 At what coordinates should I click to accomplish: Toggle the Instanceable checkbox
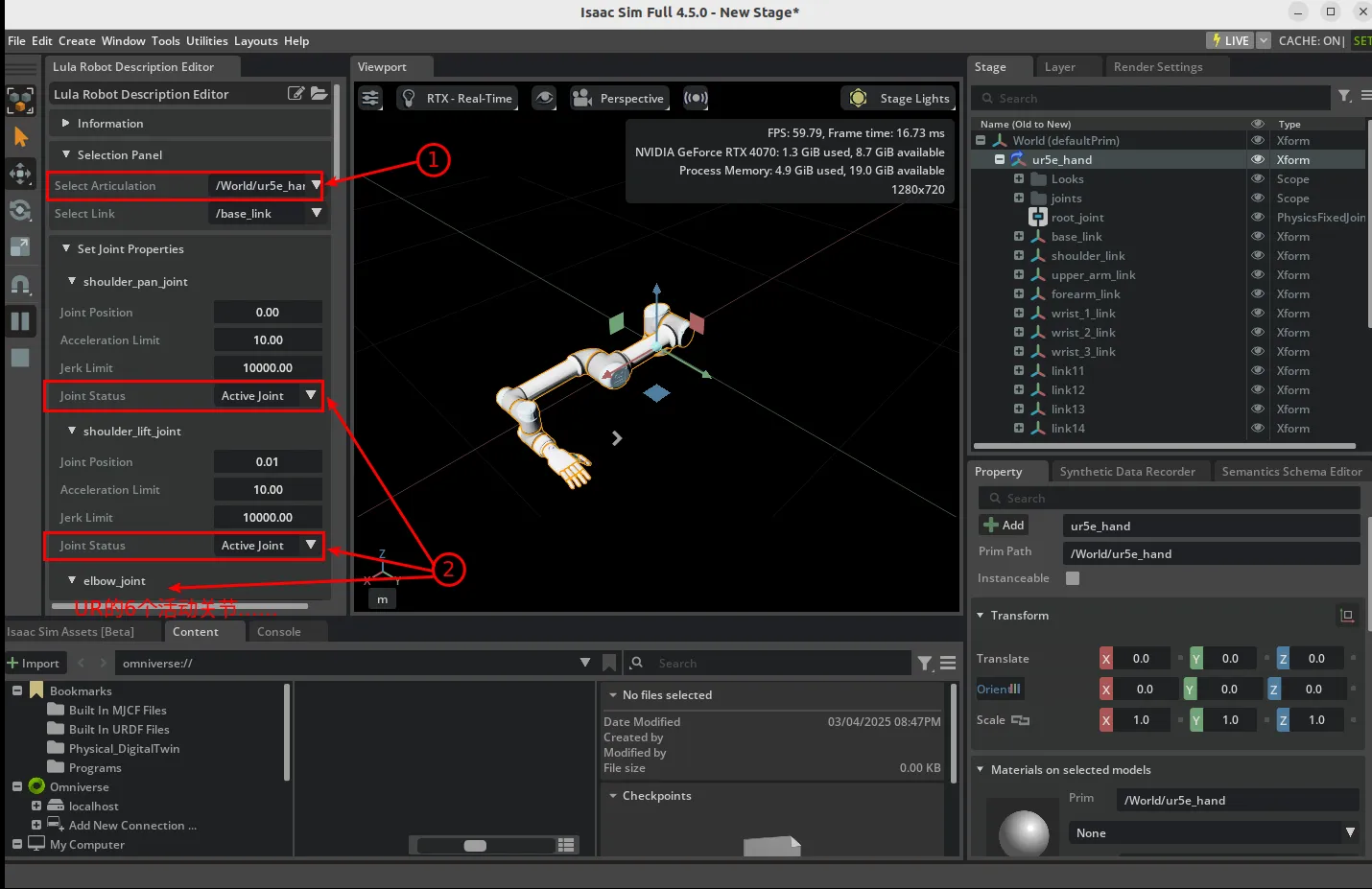tap(1073, 578)
